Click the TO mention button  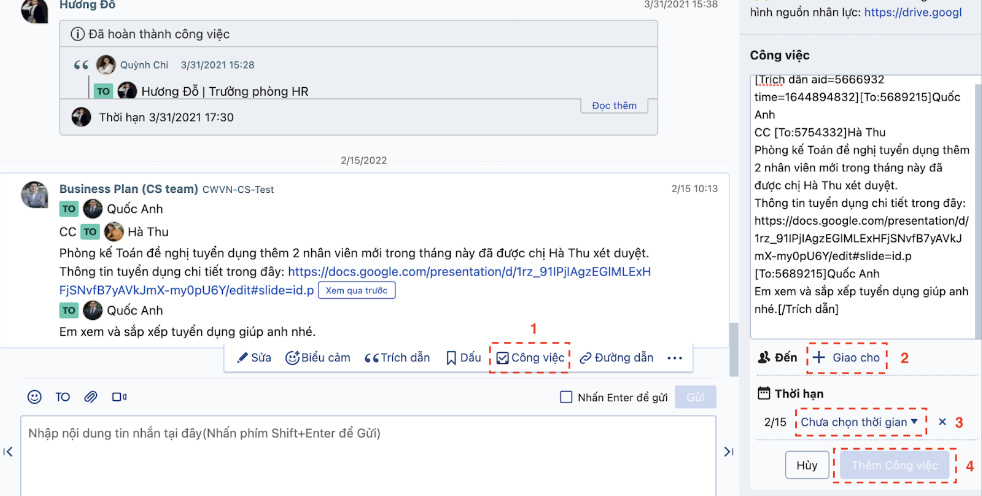(x=63, y=396)
